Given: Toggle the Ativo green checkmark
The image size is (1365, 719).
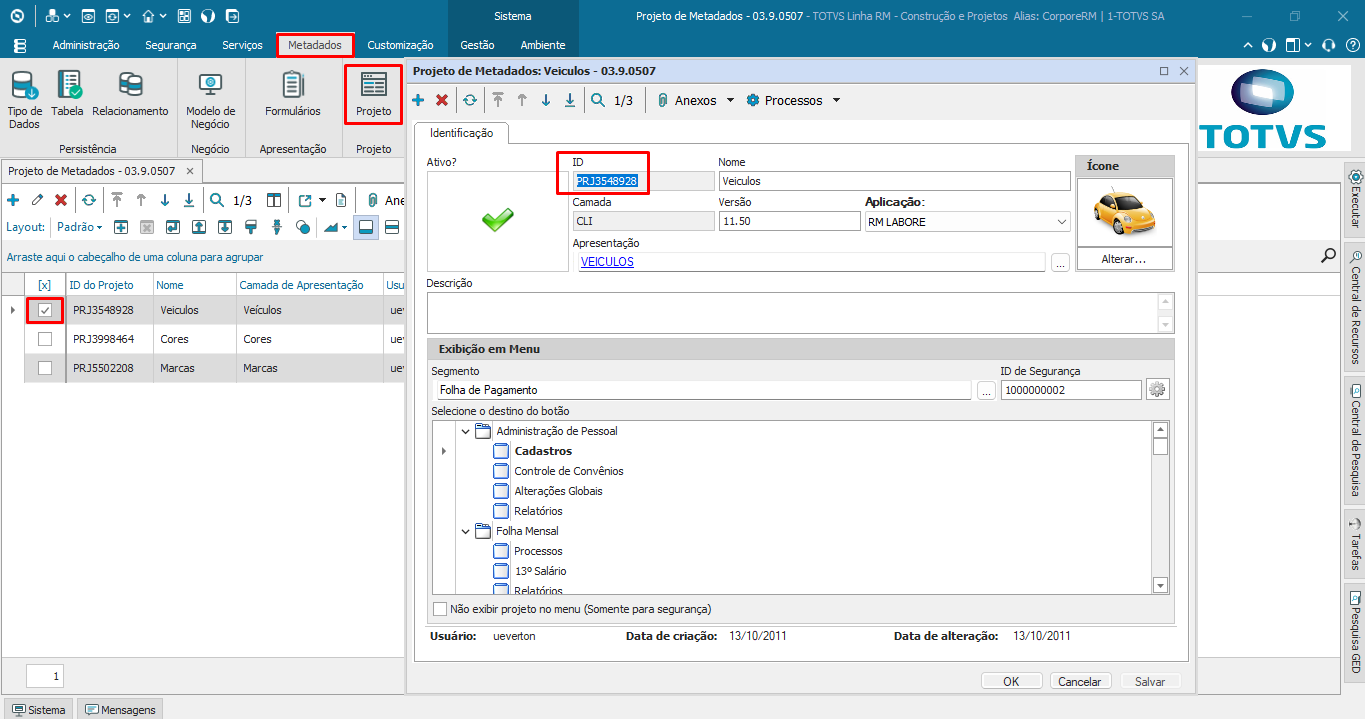Looking at the screenshot, I should [497, 220].
